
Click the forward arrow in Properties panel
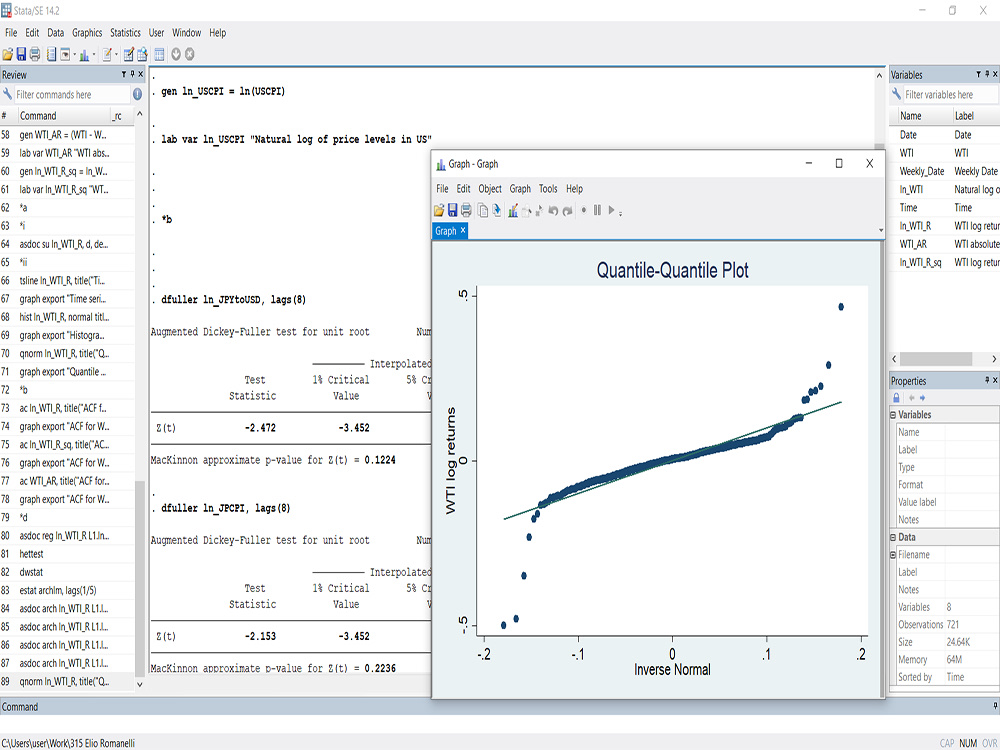click(x=922, y=398)
